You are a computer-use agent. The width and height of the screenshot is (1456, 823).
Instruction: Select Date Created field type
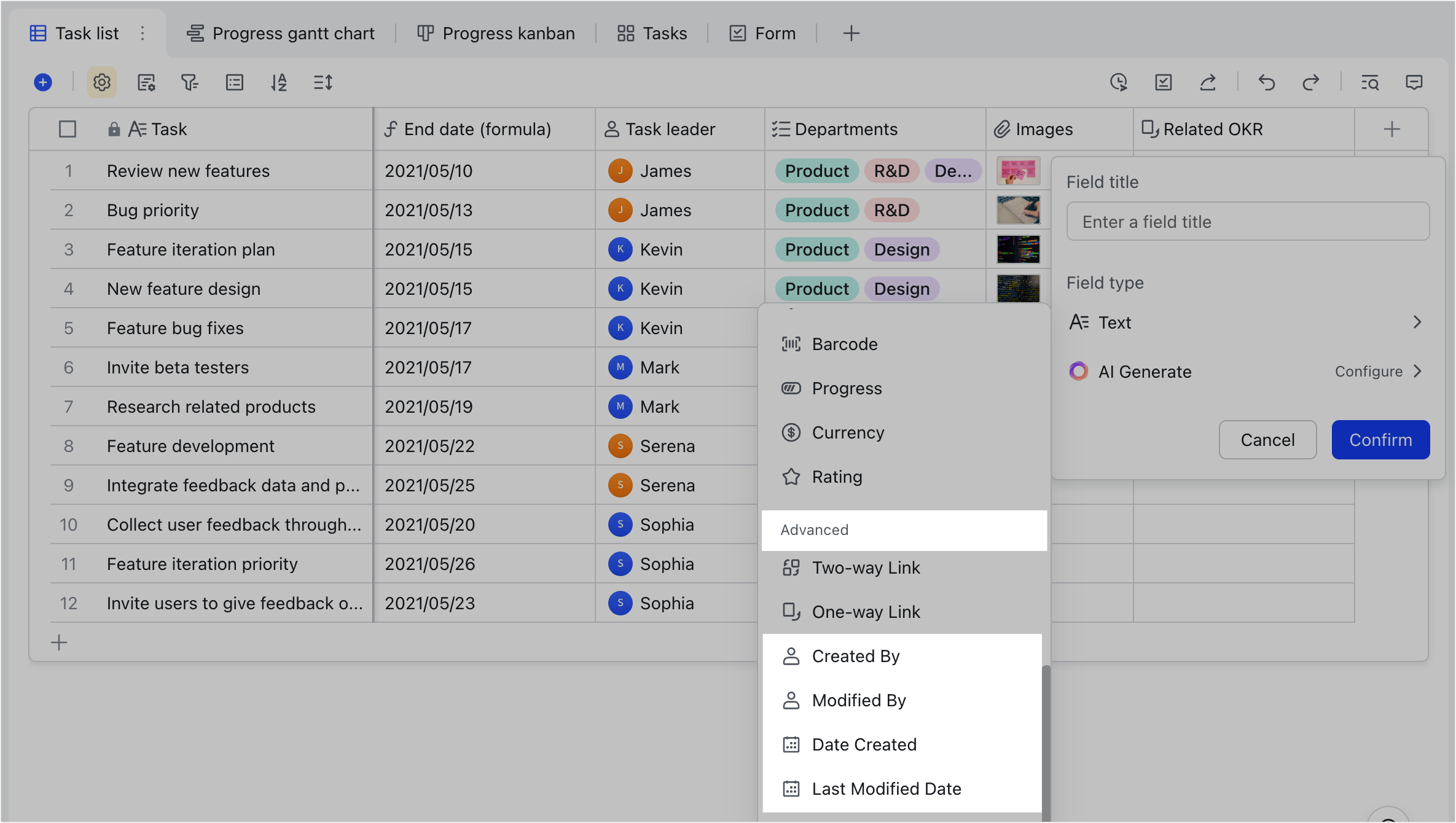[x=903, y=744]
